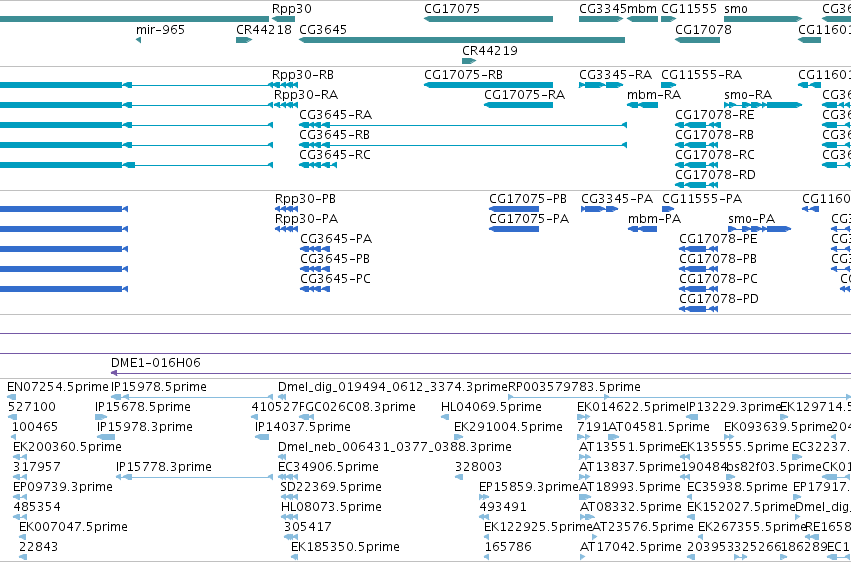Select the CG3345 gene label

[603, 9]
